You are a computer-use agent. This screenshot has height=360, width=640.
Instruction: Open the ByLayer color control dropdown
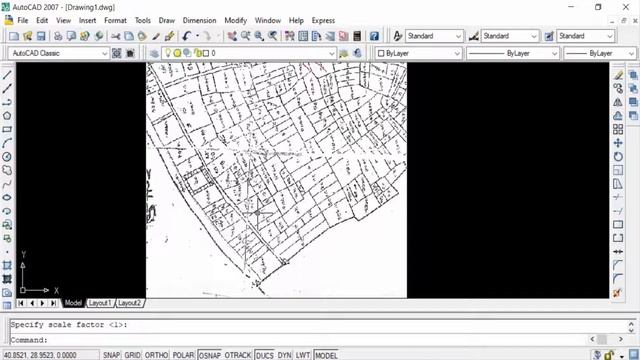point(418,53)
